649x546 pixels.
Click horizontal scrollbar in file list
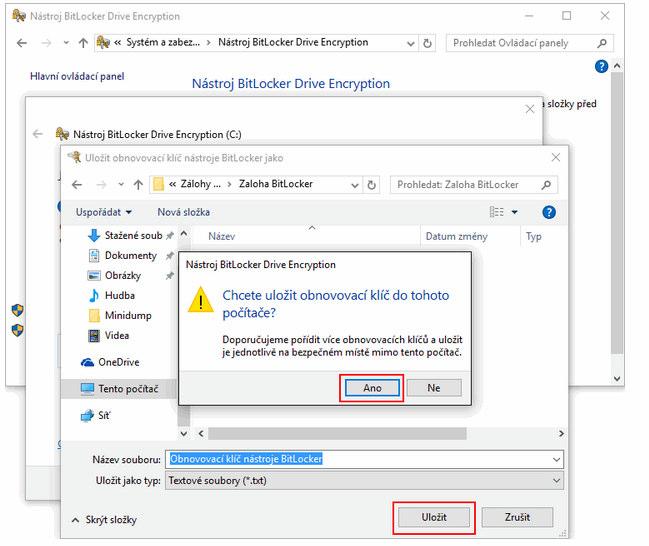pos(337,434)
